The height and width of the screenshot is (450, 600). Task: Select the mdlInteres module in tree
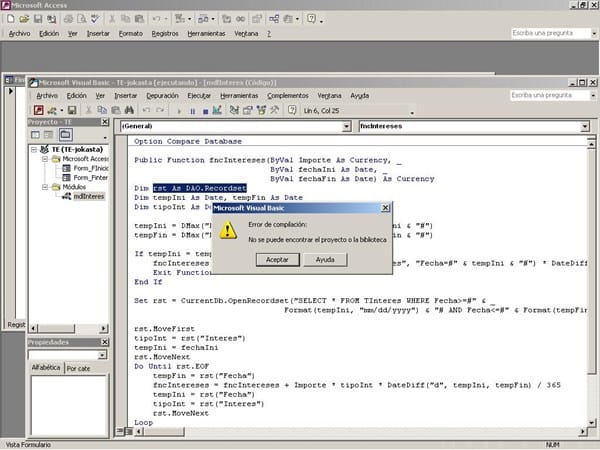click(88, 196)
